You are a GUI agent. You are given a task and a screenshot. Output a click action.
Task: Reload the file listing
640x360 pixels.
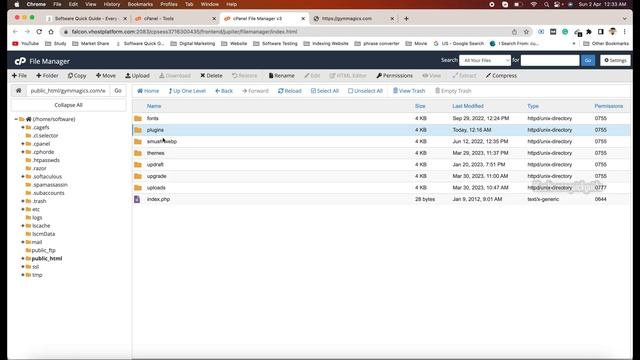(x=290, y=91)
